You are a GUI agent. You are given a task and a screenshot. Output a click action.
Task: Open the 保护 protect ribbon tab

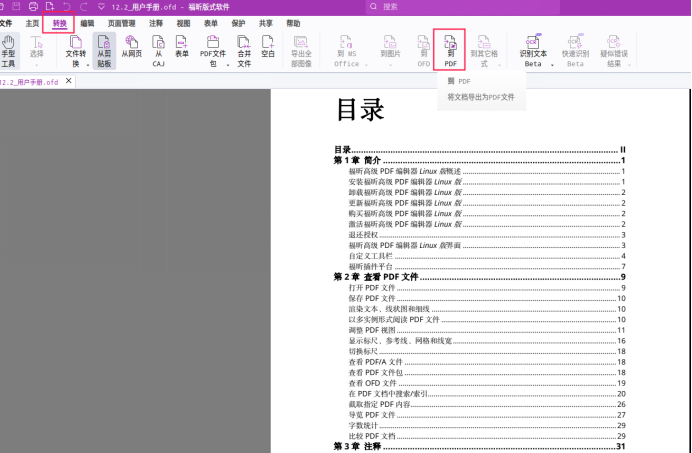238,23
